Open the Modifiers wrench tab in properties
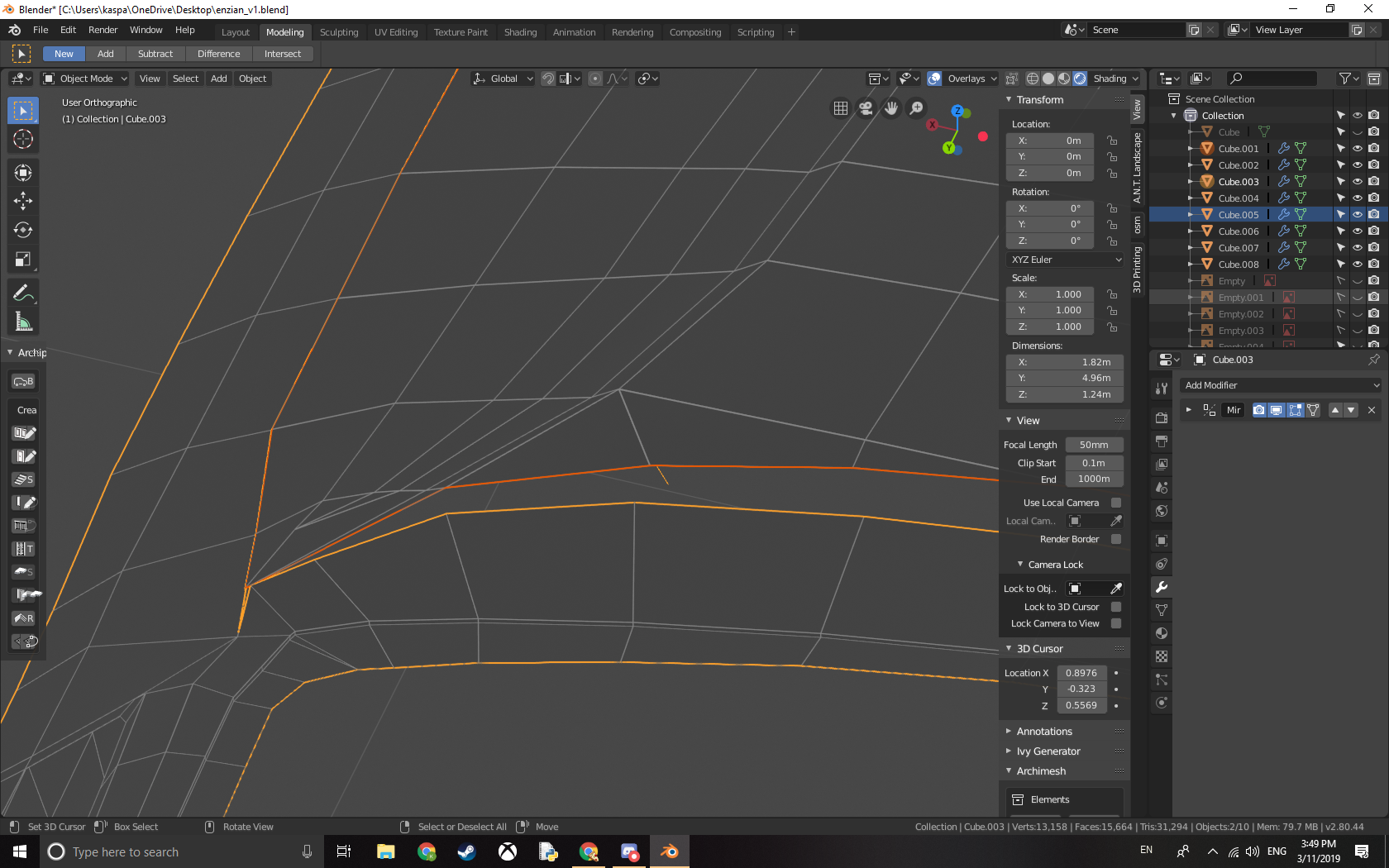The image size is (1389, 868). pyautogui.click(x=1162, y=587)
